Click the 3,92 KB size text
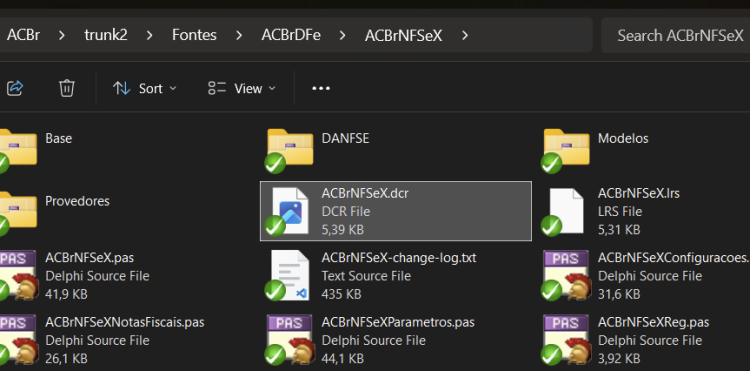The image size is (750, 371). coord(619,359)
